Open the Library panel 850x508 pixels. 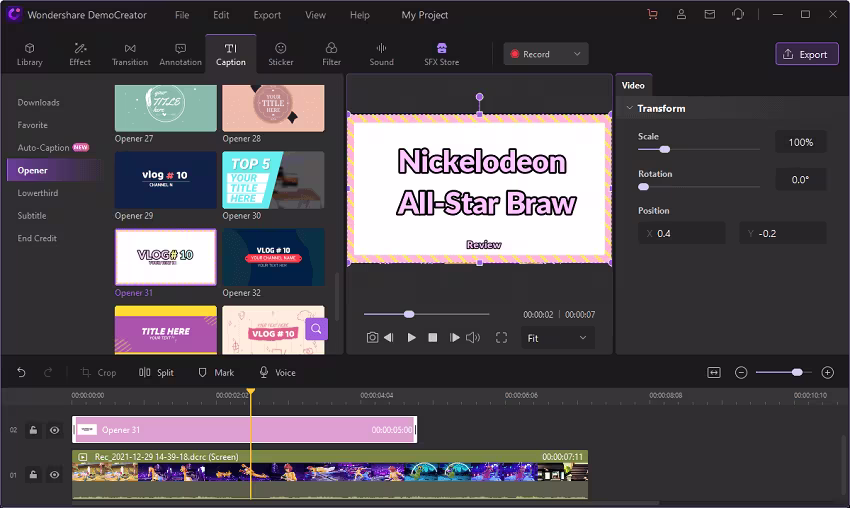29,54
